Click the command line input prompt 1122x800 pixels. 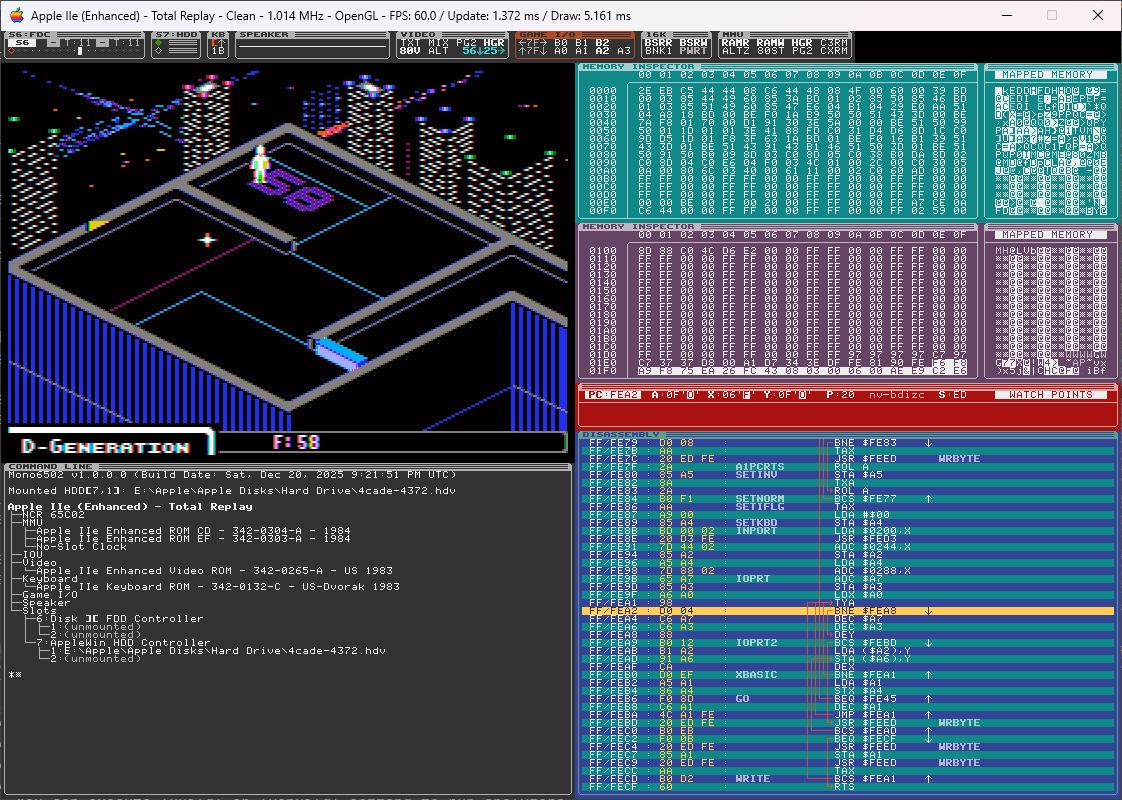[x=15, y=675]
